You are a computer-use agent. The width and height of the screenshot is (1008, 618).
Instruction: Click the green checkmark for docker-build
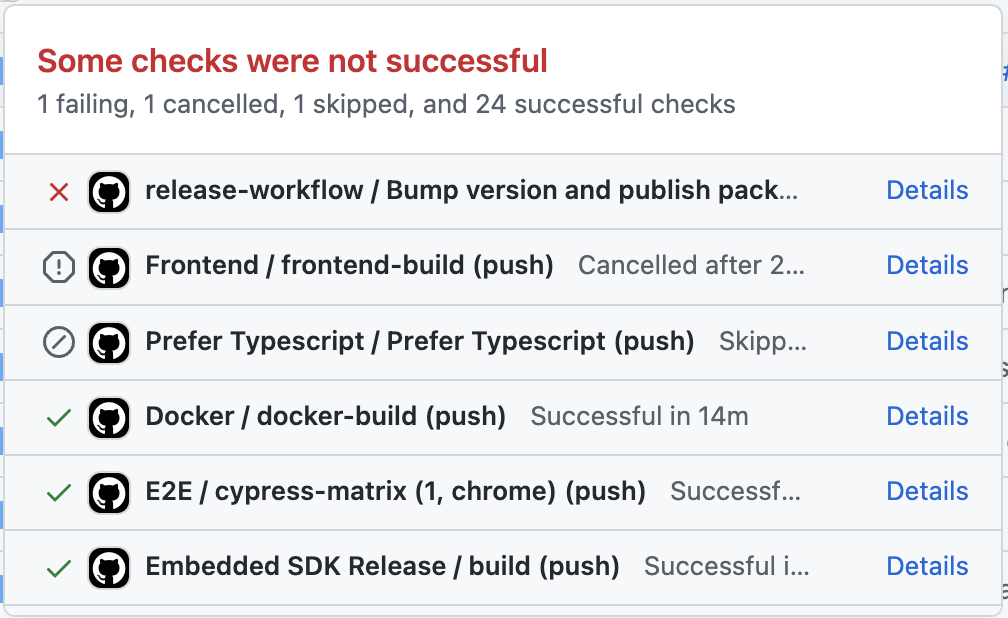(x=58, y=418)
